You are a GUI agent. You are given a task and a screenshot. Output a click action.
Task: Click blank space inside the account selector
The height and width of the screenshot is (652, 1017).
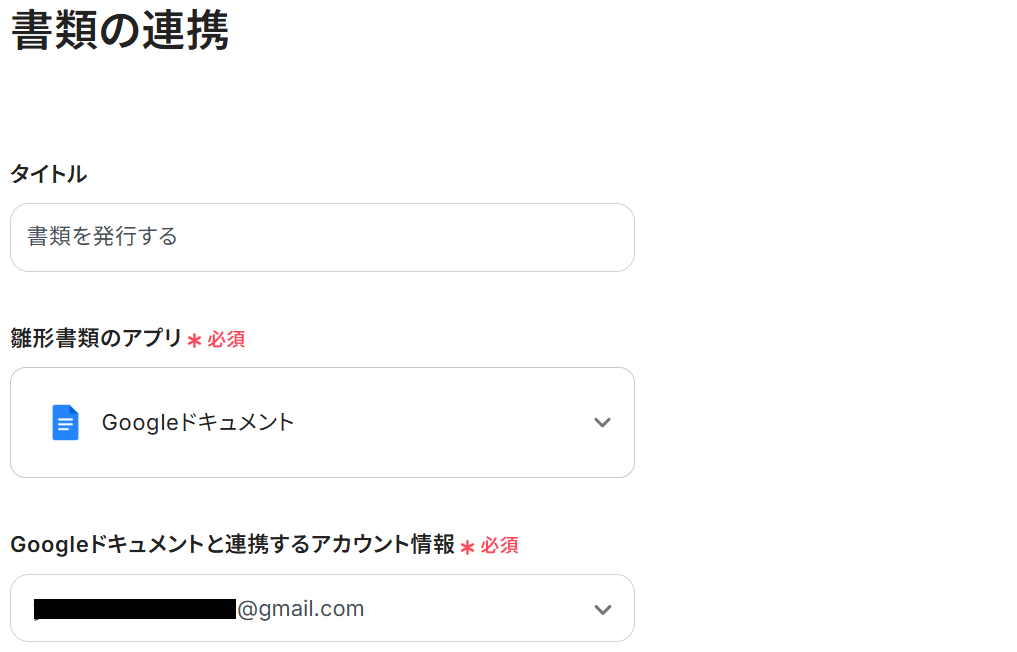[x=480, y=609]
